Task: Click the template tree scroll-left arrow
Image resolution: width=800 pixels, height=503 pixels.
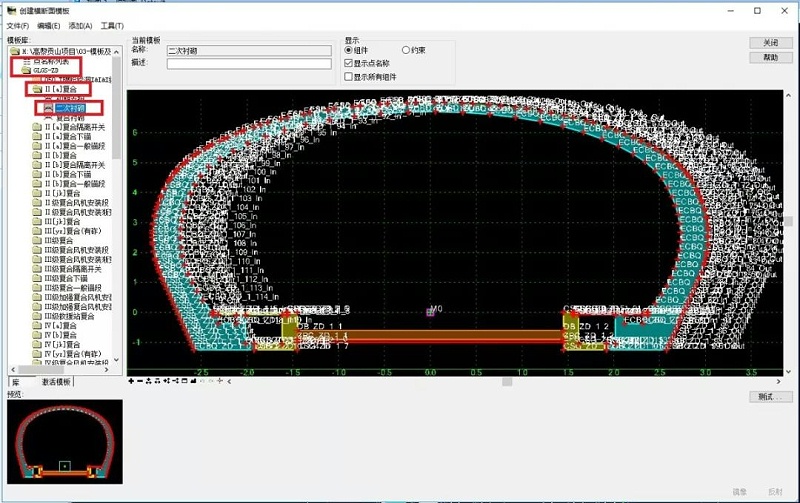Action: coord(13,369)
